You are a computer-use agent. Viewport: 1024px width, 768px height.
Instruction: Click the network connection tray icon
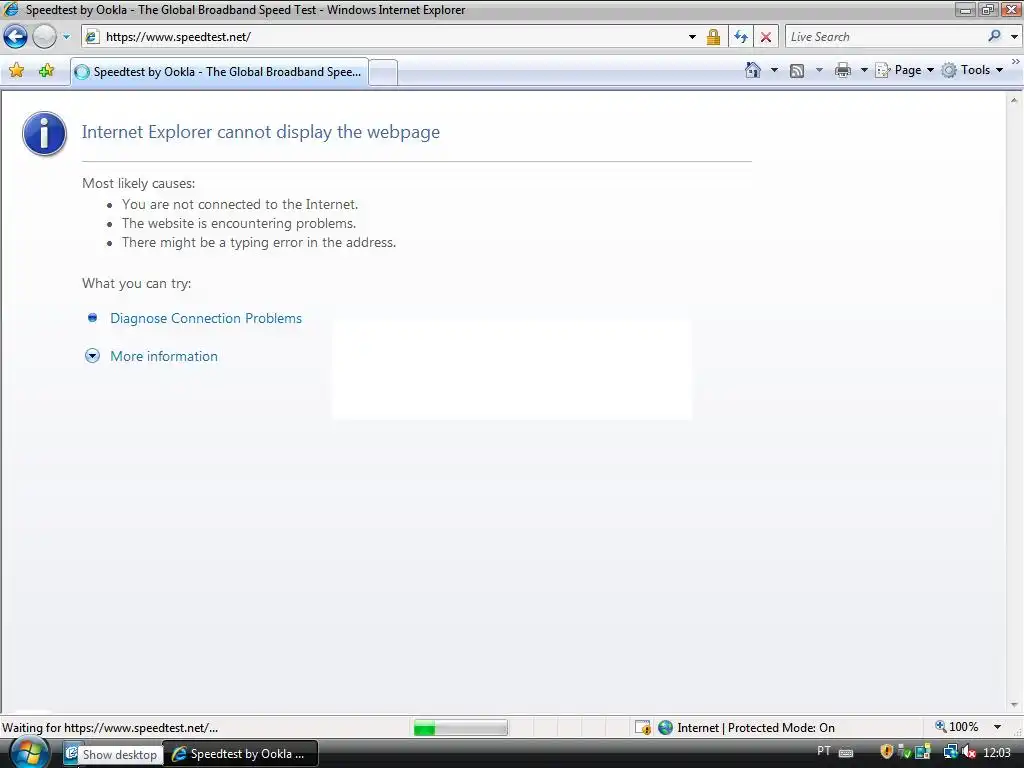click(x=950, y=752)
